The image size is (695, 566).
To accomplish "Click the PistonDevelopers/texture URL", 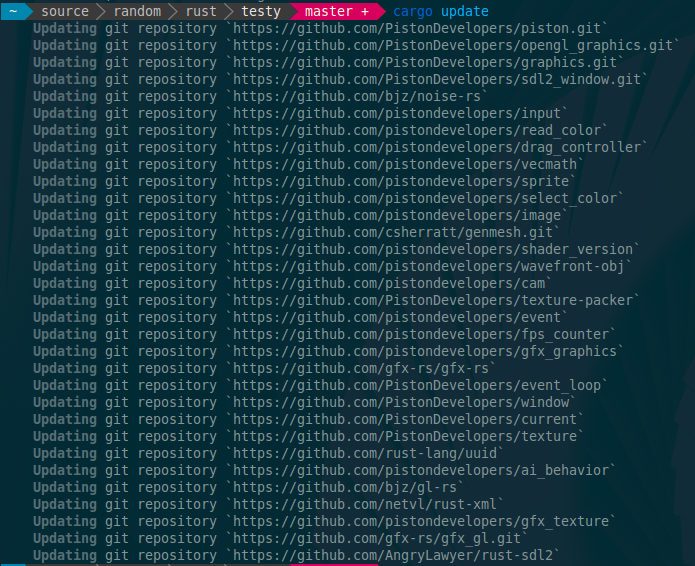I will pyautogui.click(x=405, y=436).
